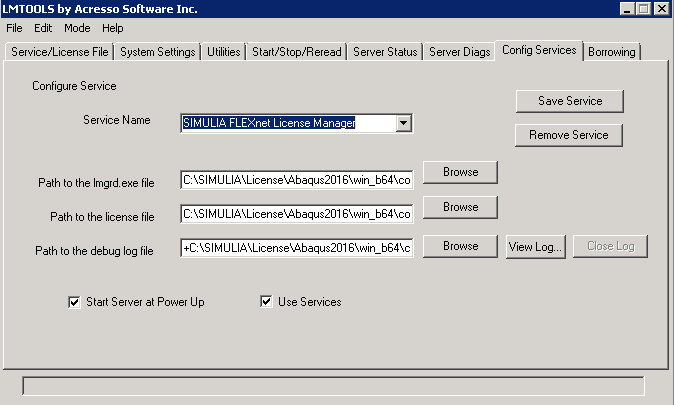Open the File menu
The width and height of the screenshot is (674, 405).
[14, 28]
